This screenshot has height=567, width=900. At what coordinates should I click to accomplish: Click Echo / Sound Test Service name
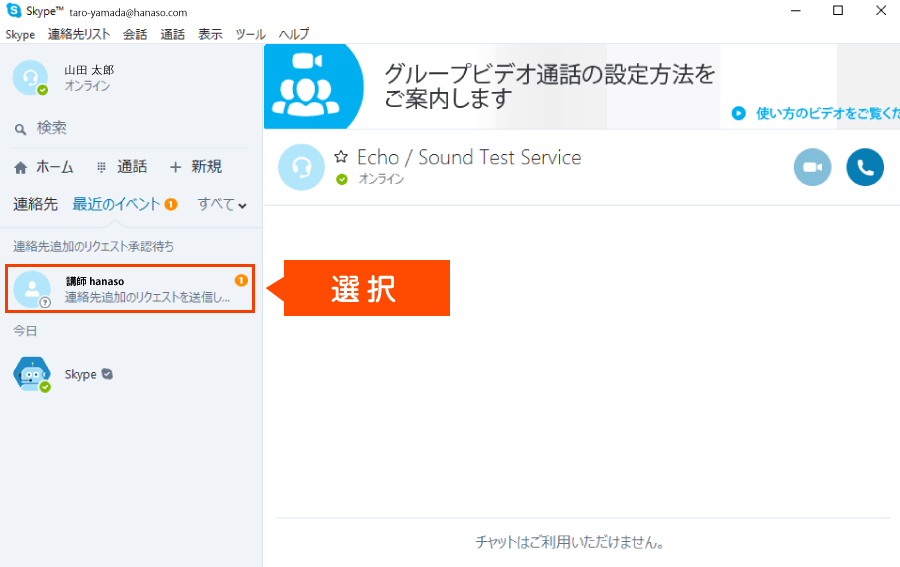click(469, 157)
